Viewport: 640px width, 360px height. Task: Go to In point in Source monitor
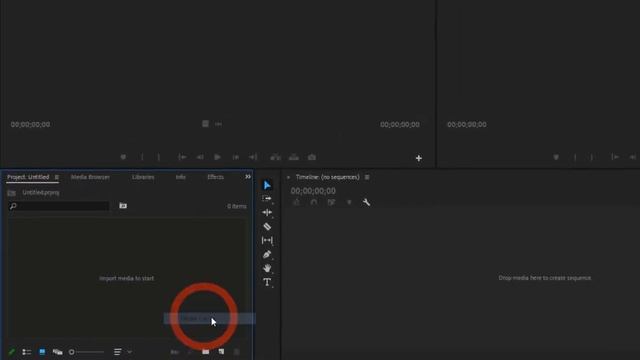tap(182, 157)
